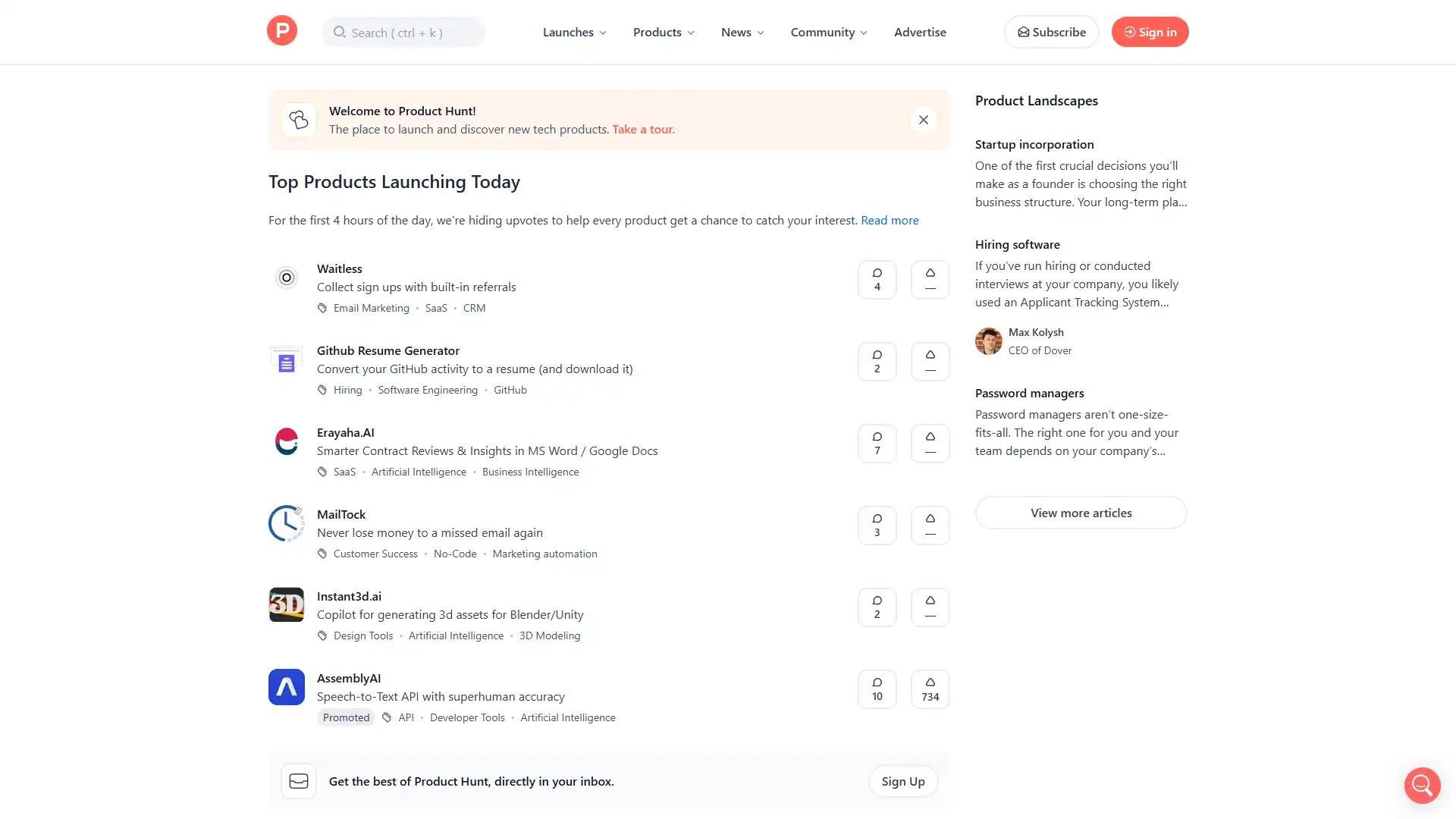Select the GitHub tag
Image resolution: width=1456 pixels, height=819 pixels.
tap(510, 390)
